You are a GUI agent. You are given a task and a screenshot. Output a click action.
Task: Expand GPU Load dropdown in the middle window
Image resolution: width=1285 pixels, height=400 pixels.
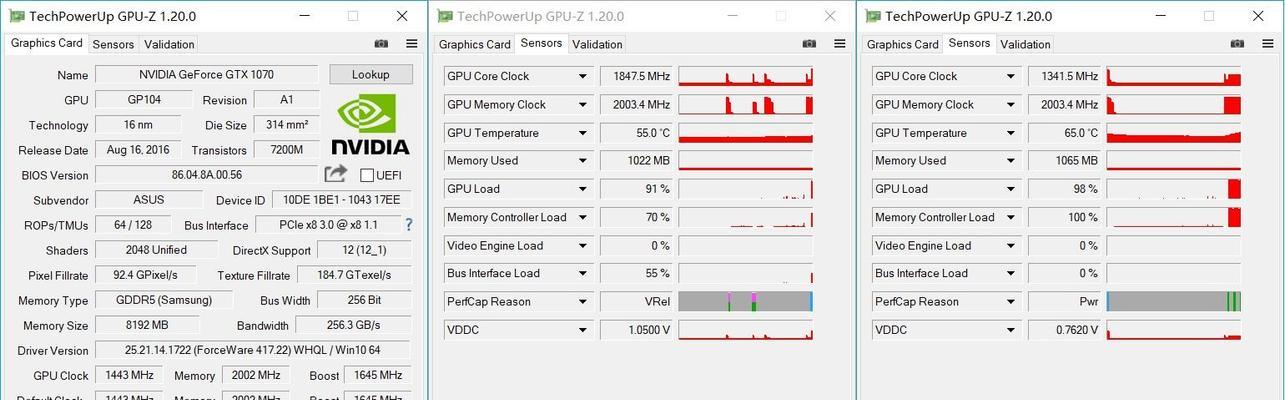[582, 189]
